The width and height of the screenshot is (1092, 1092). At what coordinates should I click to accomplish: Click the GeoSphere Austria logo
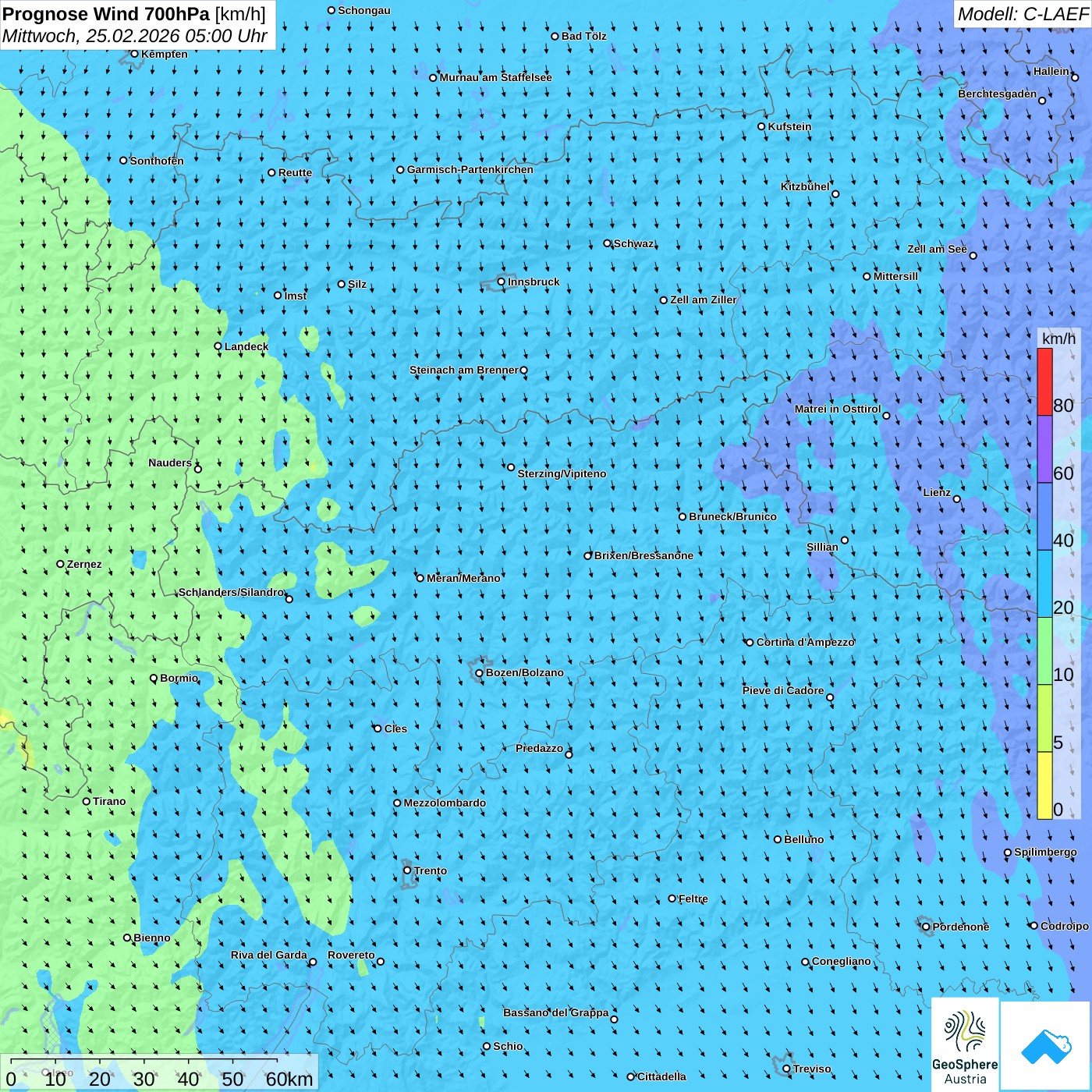pyautogui.click(x=965, y=1044)
